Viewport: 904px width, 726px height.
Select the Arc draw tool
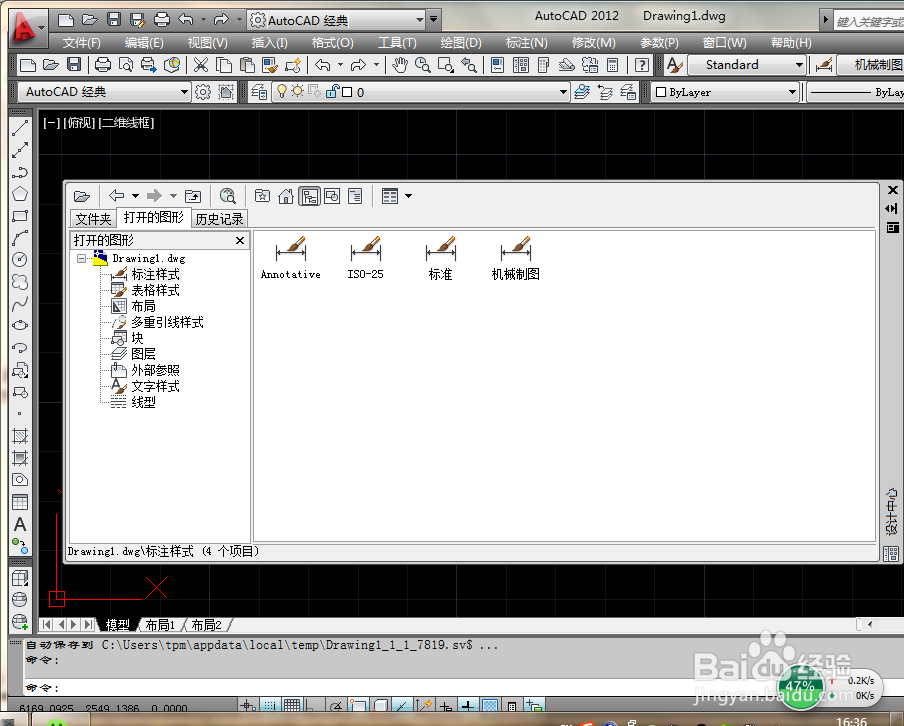coord(20,238)
